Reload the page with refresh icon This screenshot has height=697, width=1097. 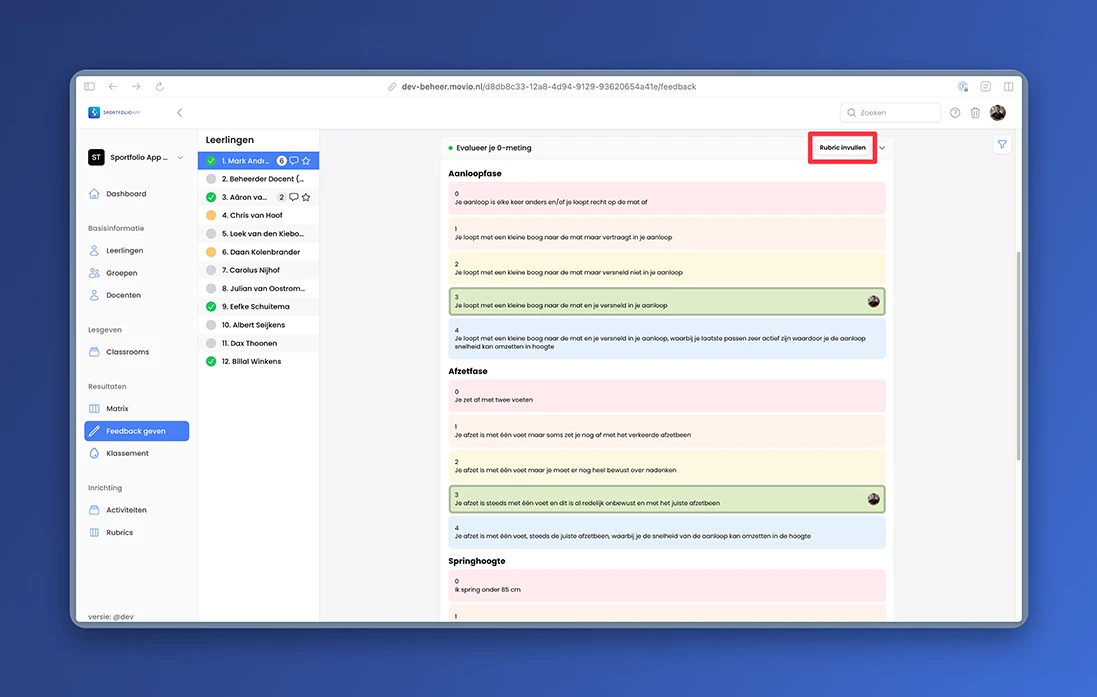[x=160, y=87]
